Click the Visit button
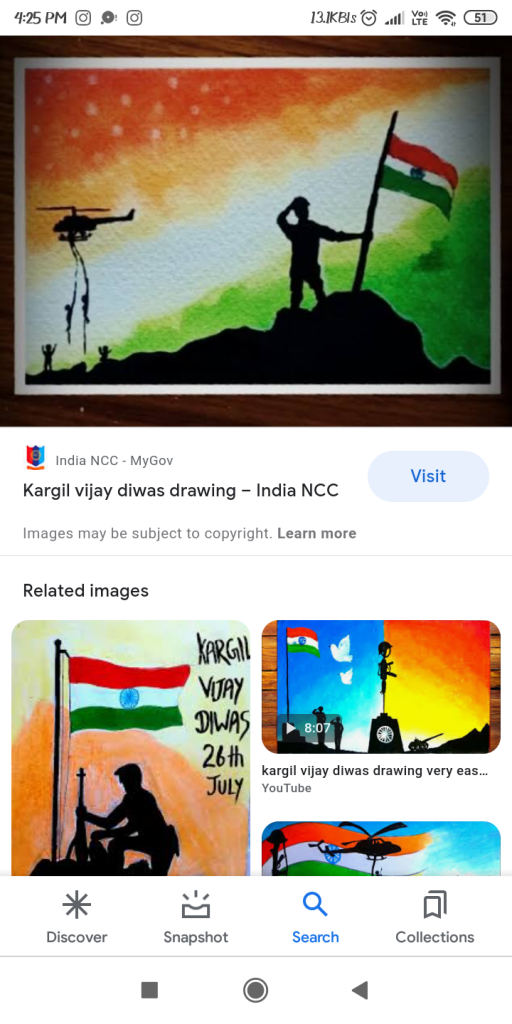The image size is (512, 1024). (428, 476)
